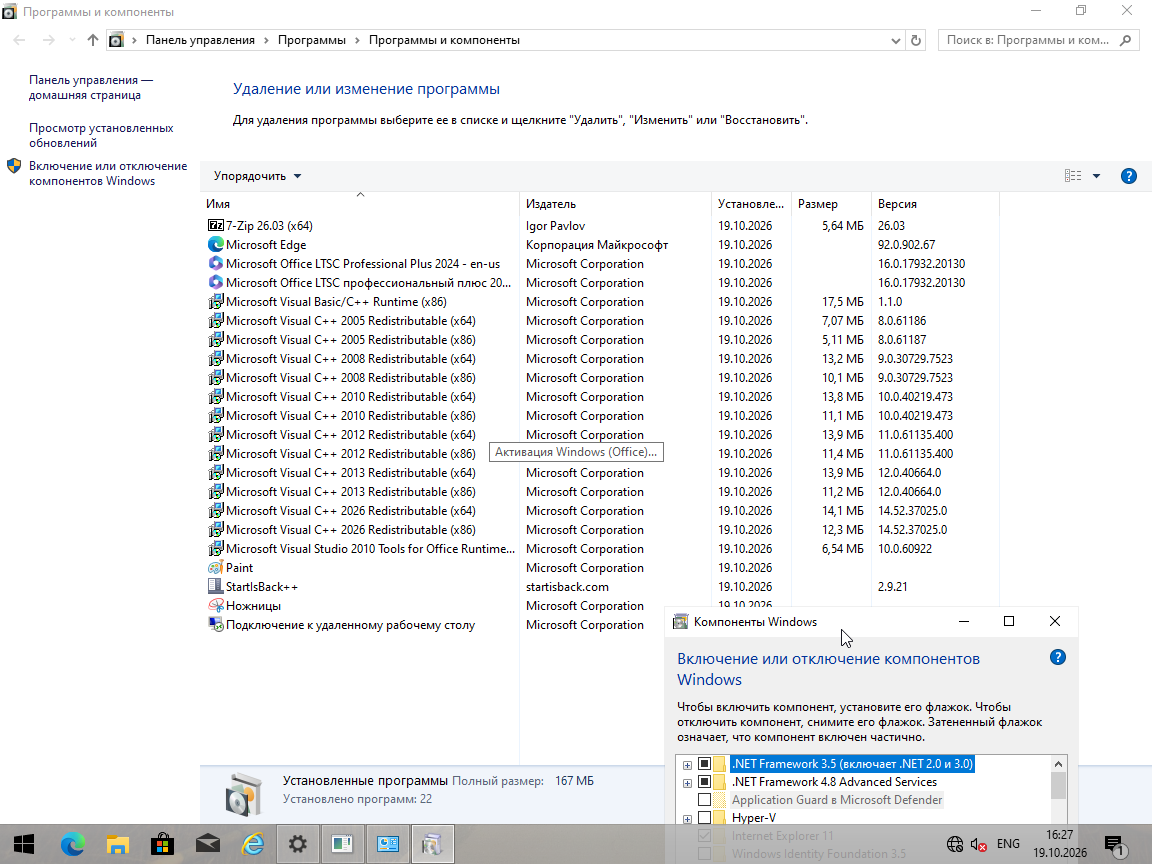Expand the .NET Framework 3.5 tree node
Screen dimensions: 1152x864
(x=688, y=765)
